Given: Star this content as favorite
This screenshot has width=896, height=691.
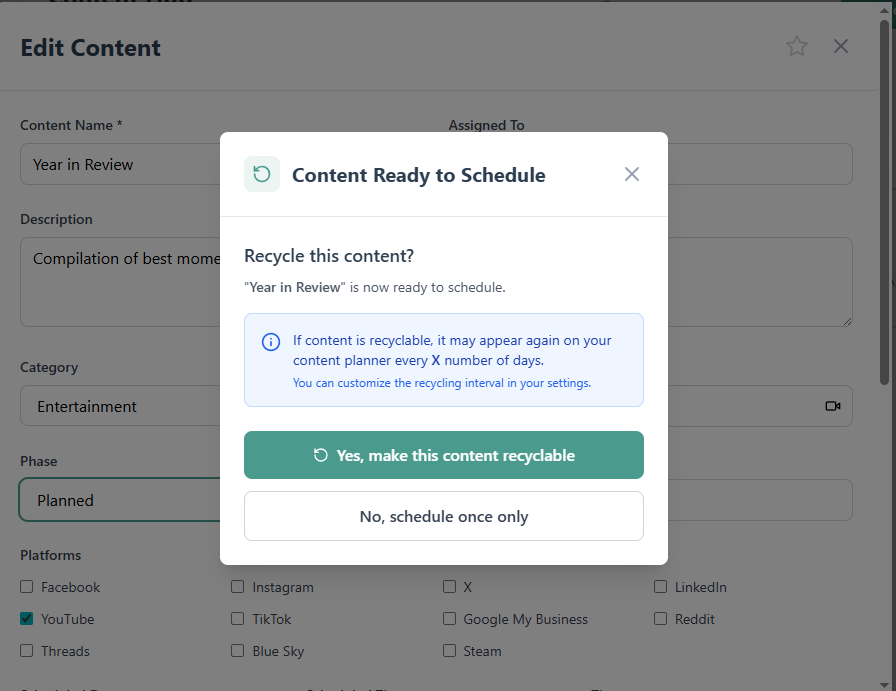Looking at the screenshot, I should tap(797, 46).
